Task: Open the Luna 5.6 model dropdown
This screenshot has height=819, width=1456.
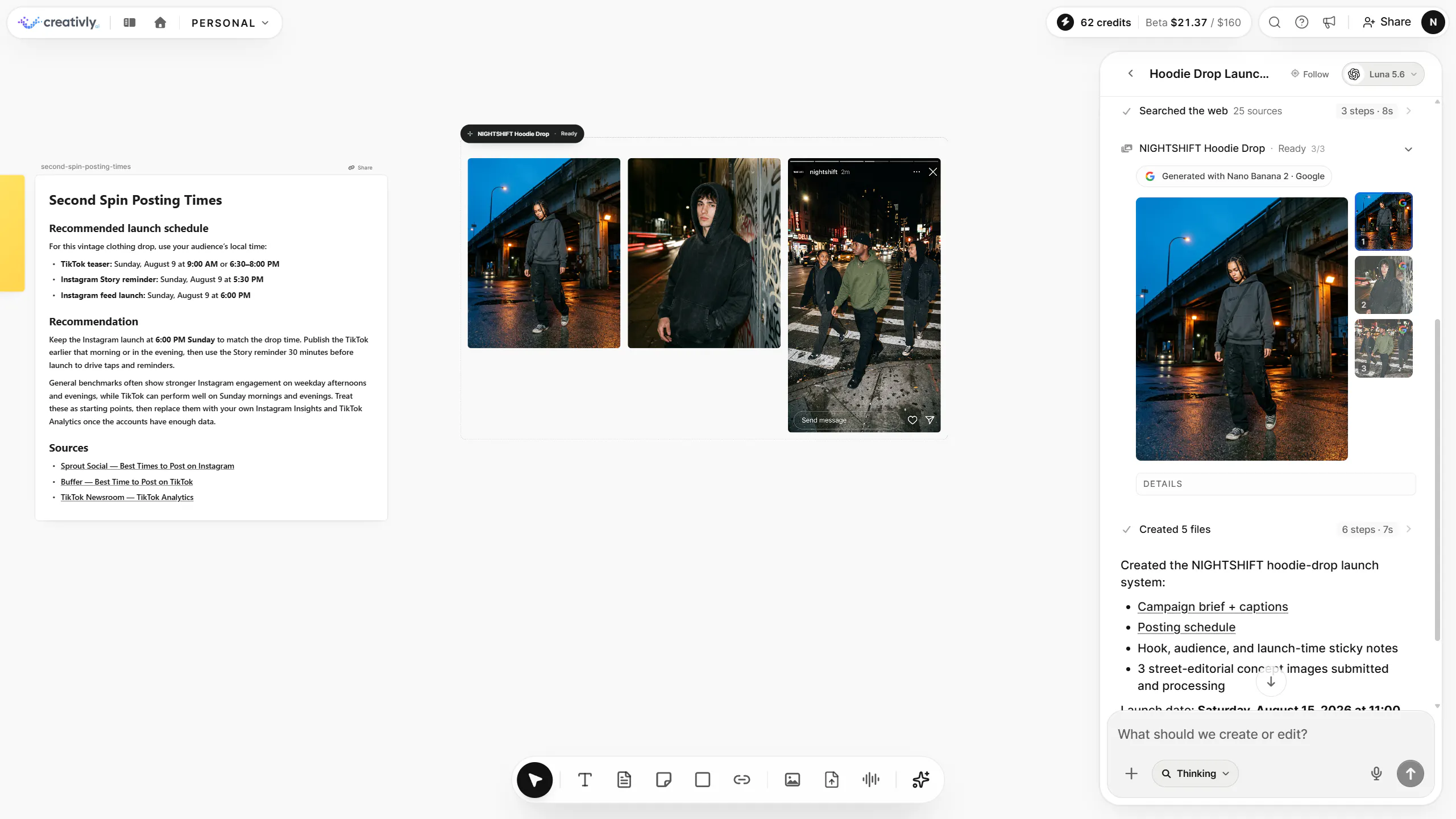Action: point(1383,74)
